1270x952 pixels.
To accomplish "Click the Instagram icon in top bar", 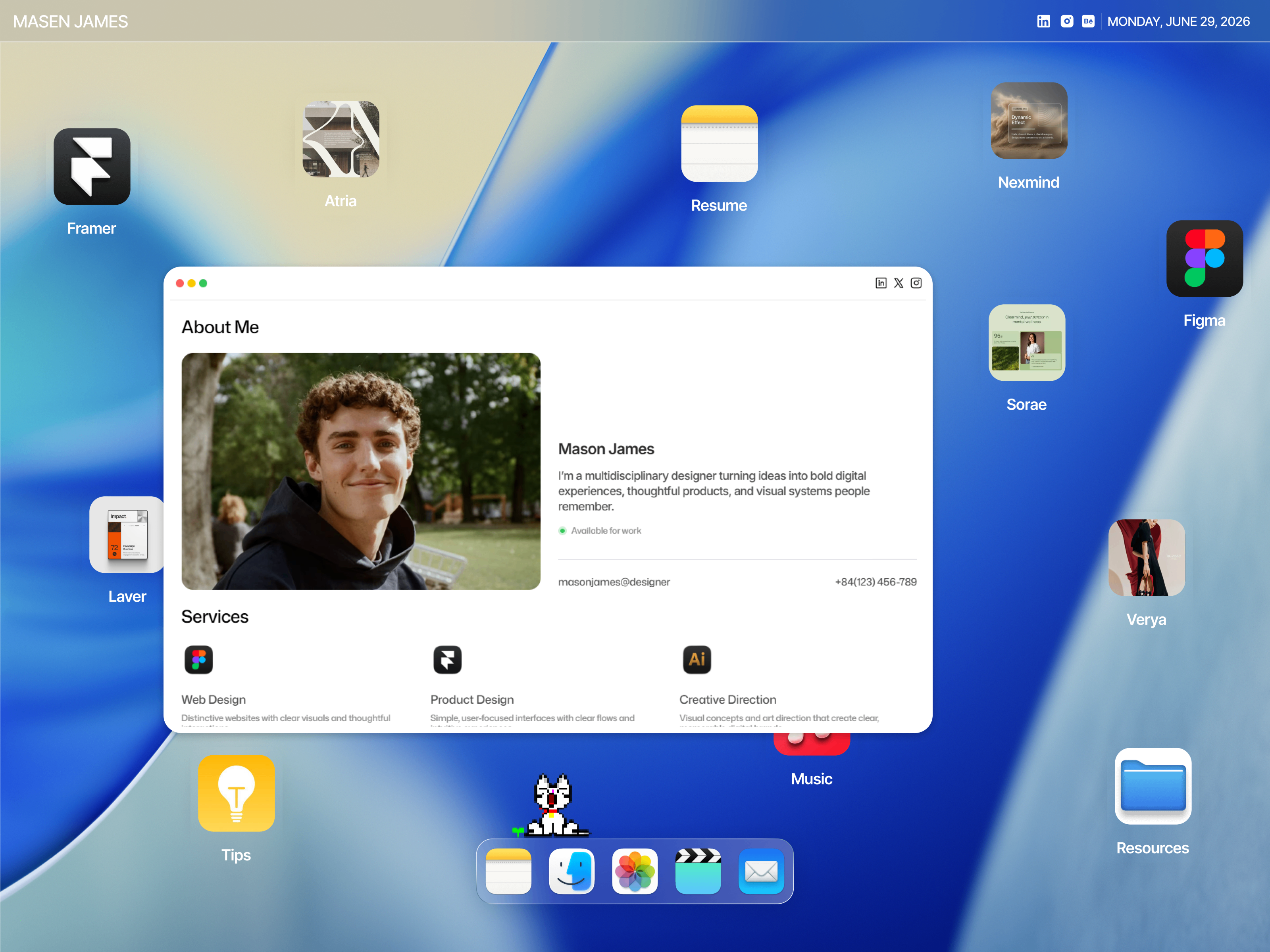I will point(1067,21).
